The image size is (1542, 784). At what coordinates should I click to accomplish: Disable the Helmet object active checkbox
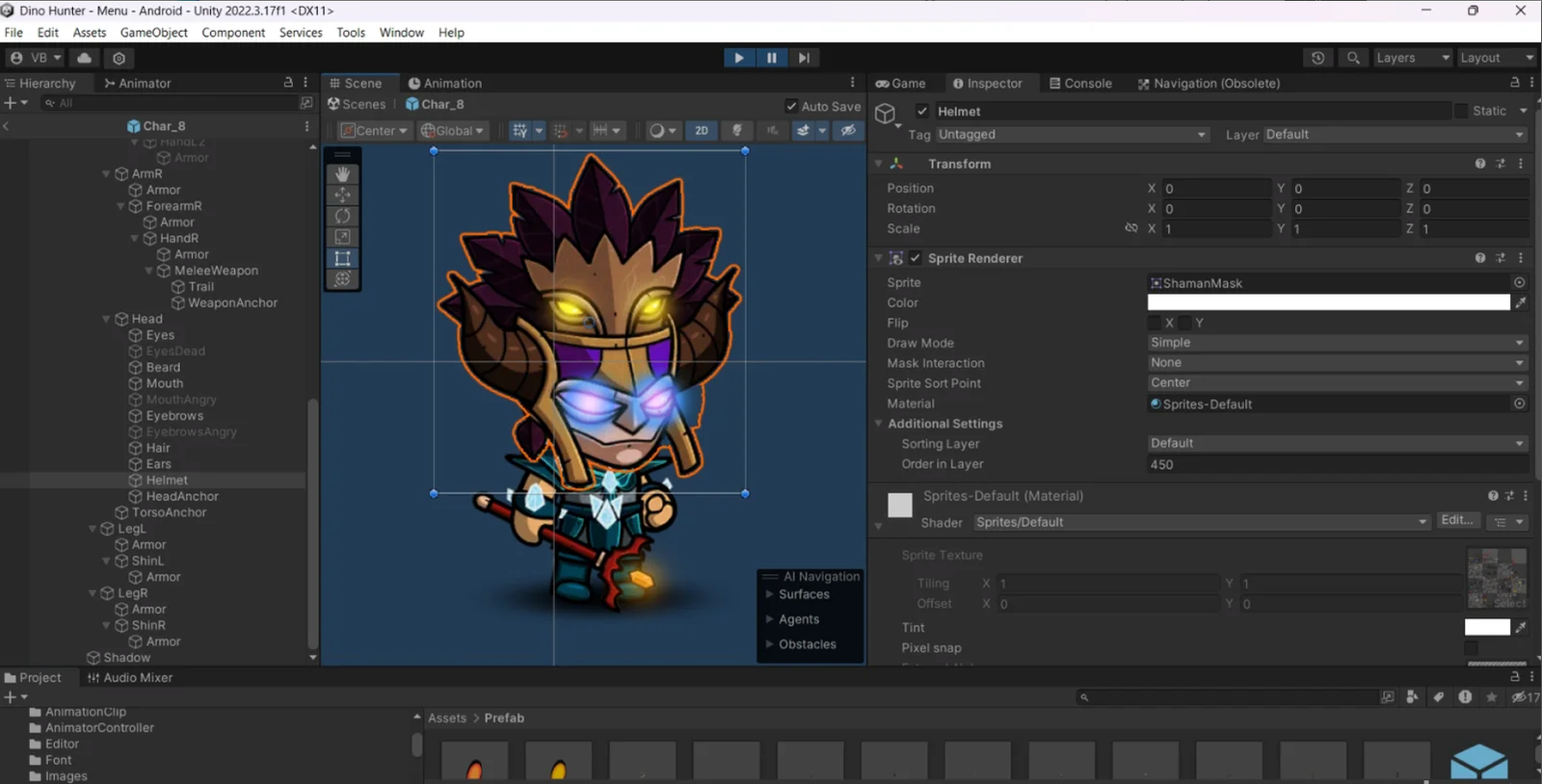point(922,111)
